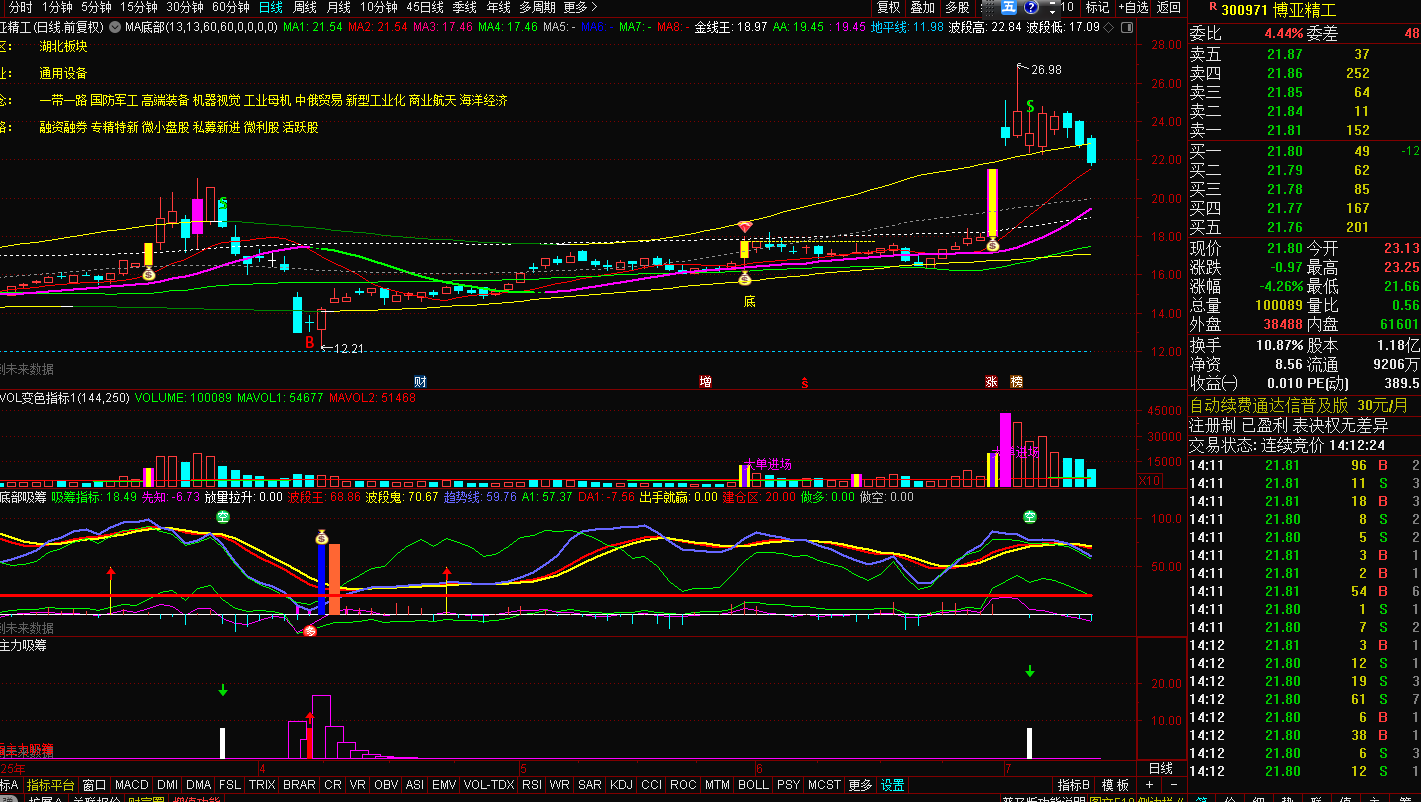The width and height of the screenshot is (1421, 802).
Task: Click the 财 info marker under the chart
Action: pos(420,382)
